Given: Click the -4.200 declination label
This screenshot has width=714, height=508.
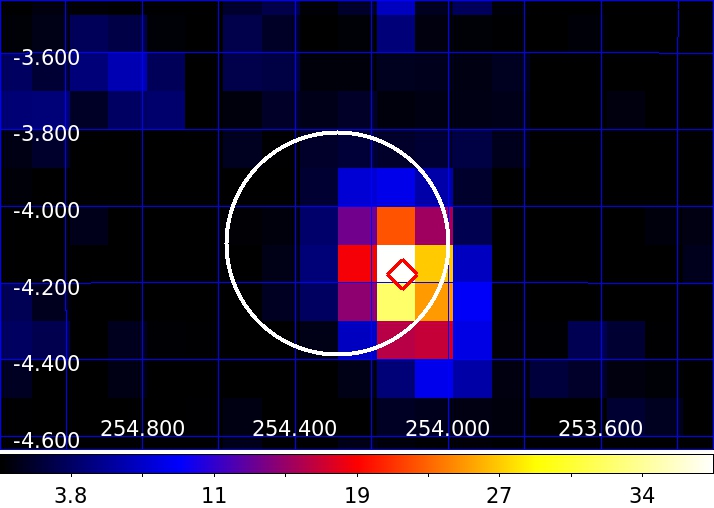Looking at the screenshot, I should pos(46,287).
